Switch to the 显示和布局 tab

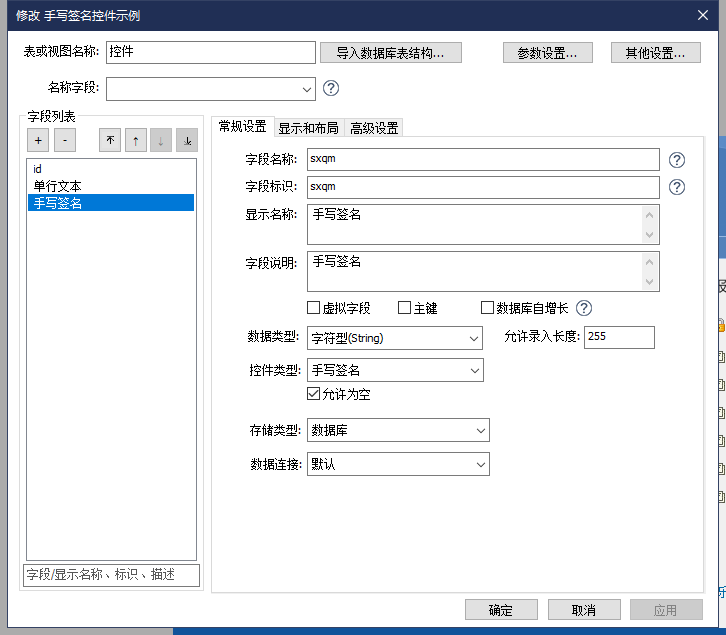coord(308,128)
